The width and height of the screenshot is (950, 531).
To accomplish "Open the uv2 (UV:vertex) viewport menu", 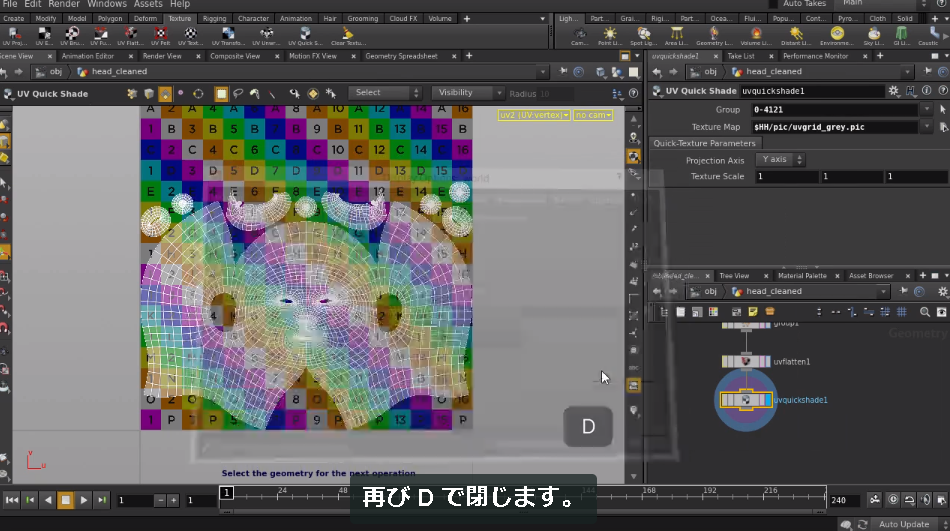I will click(534, 115).
